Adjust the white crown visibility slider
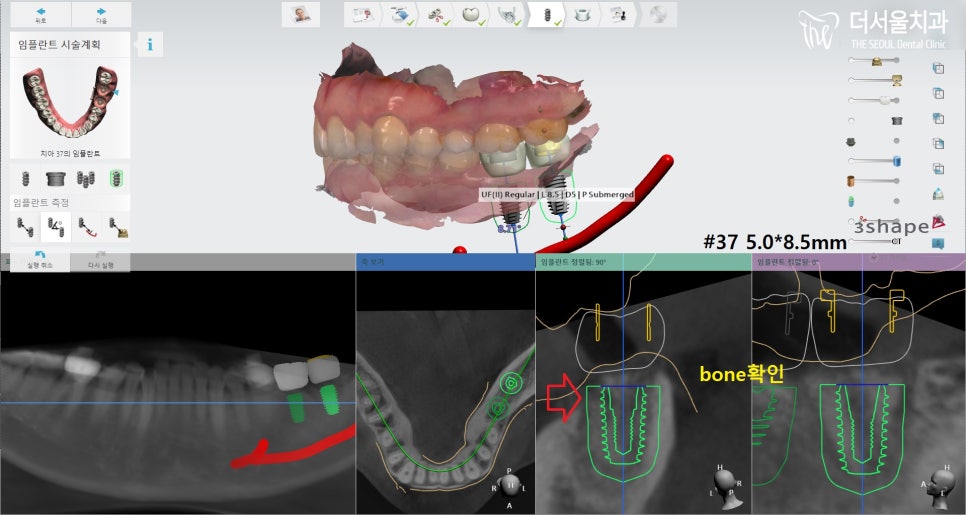The width and height of the screenshot is (966, 515). [874, 100]
